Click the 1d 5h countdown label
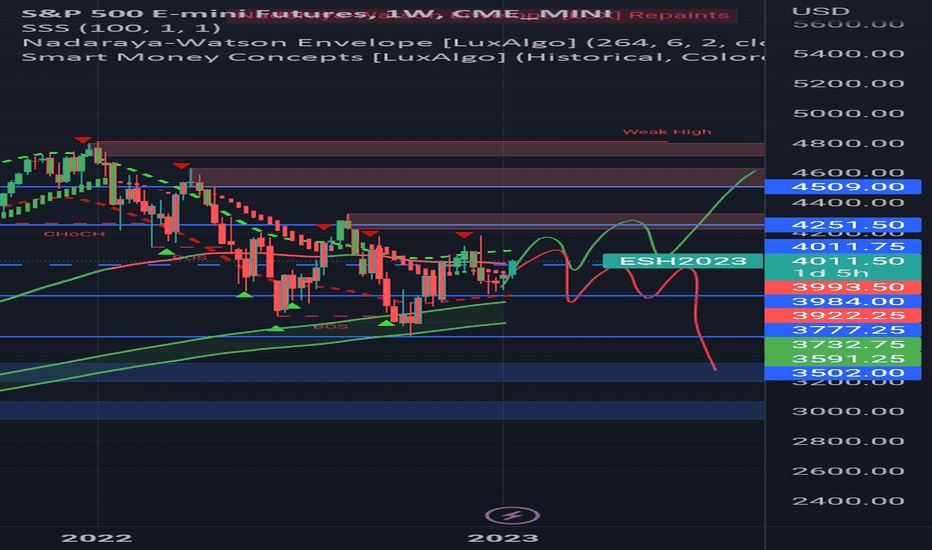The image size is (932, 550). [831, 273]
